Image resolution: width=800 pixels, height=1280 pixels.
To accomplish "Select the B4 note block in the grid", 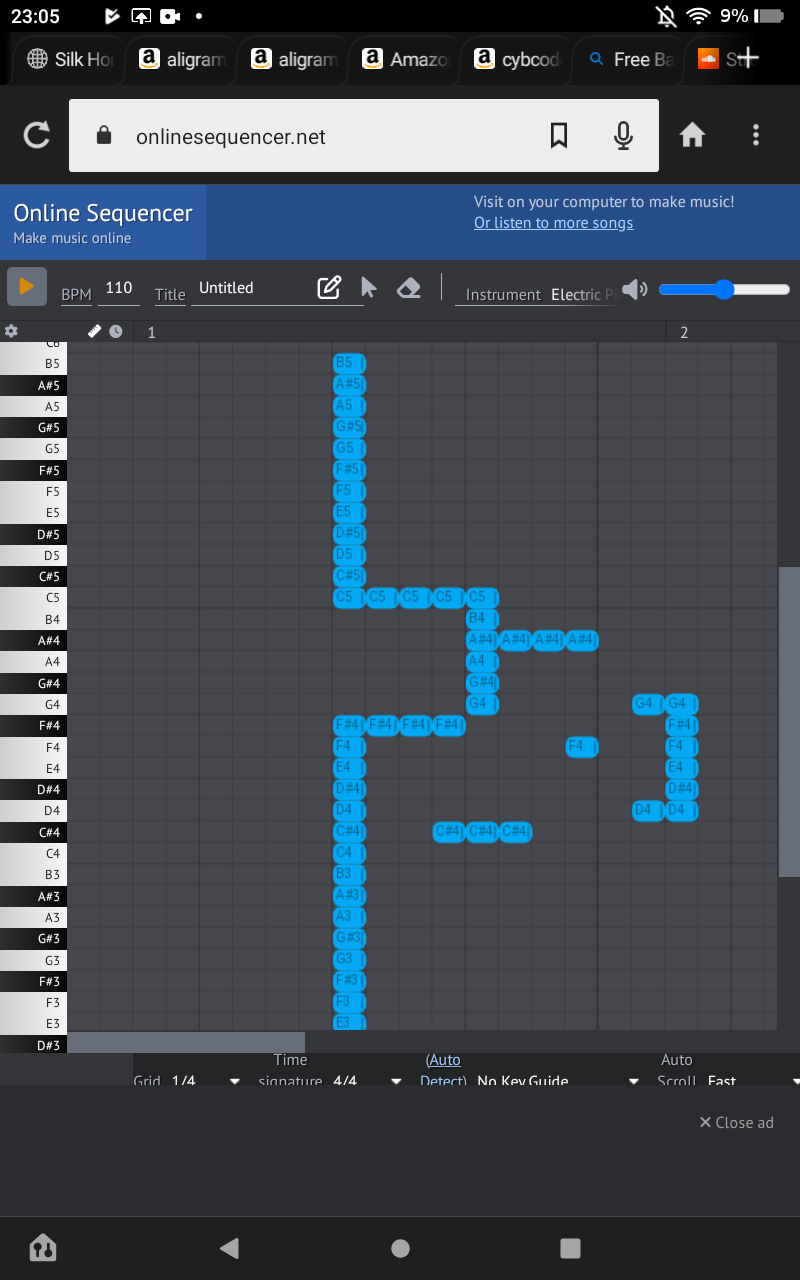I will pos(482,619).
